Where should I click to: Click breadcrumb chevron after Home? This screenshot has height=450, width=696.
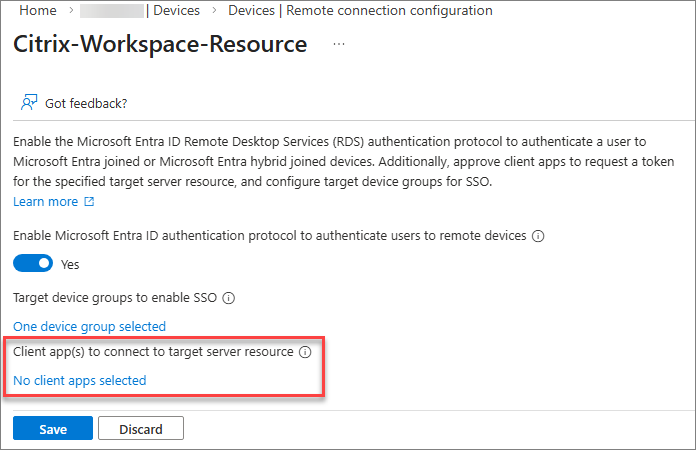coord(70,11)
